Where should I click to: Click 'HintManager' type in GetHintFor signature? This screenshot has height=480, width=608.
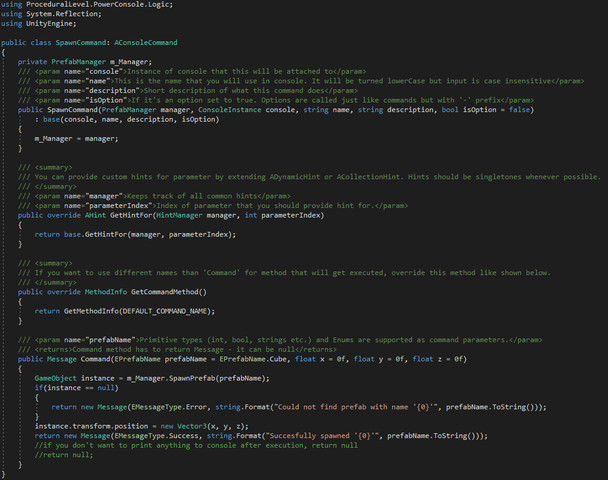coord(179,215)
